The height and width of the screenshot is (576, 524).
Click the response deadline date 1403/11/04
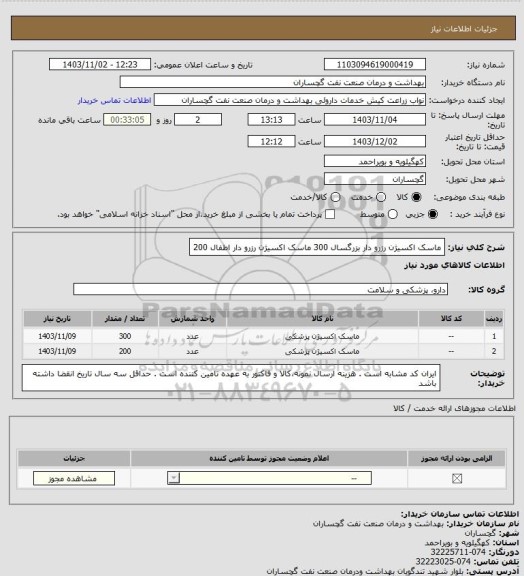click(x=375, y=119)
